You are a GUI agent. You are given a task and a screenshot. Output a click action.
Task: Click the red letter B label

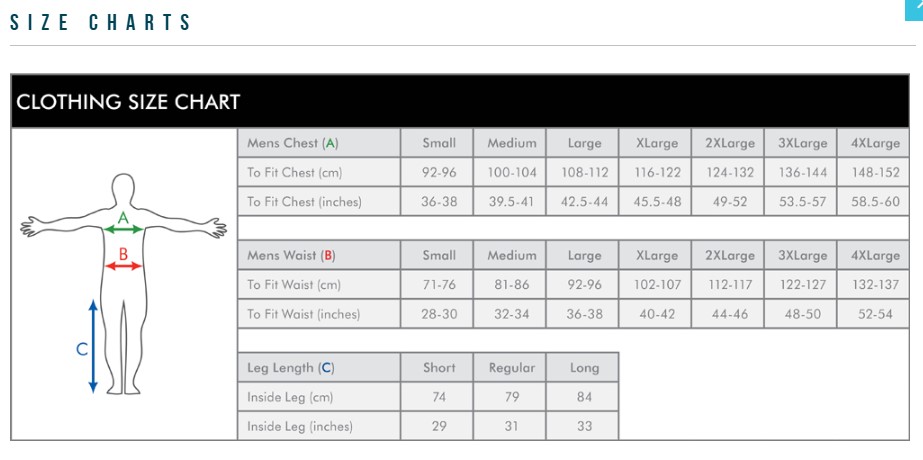click(123, 254)
